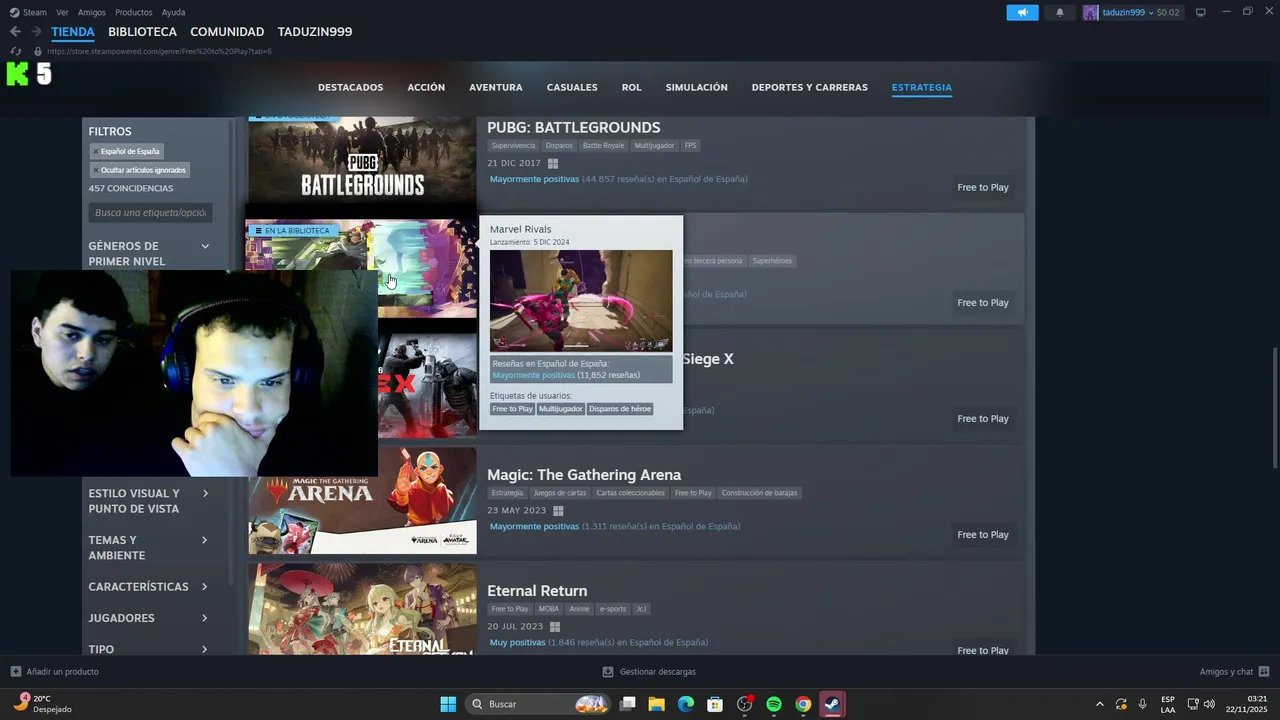Open the announcements megaphone button
This screenshot has height=720, width=1280.
coord(1022,12)
